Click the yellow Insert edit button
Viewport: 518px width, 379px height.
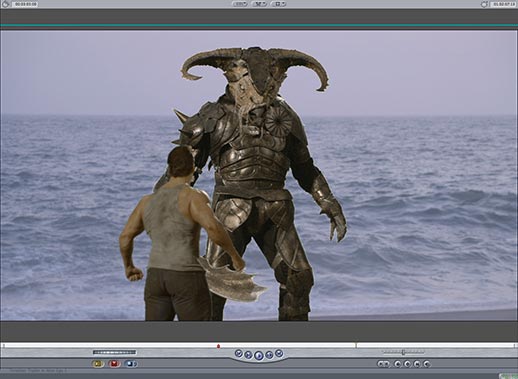pos(98,364)
